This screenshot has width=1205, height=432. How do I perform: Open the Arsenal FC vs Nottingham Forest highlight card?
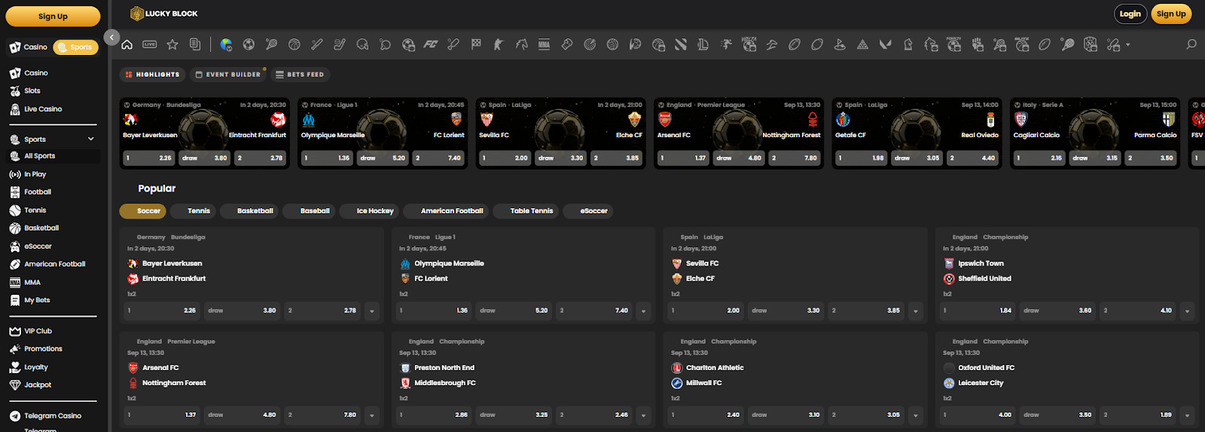coord(739,133)
